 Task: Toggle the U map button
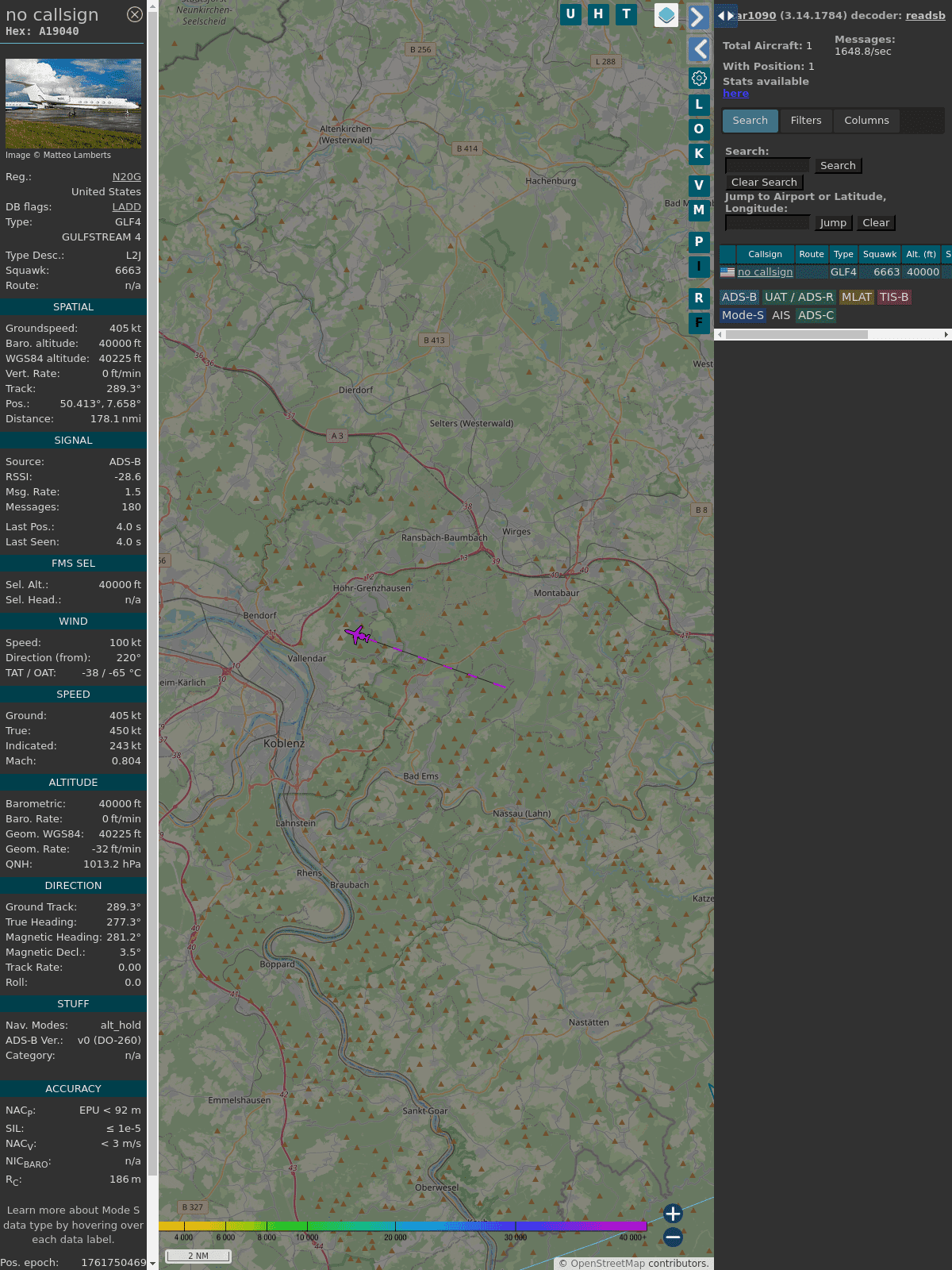click(570, 14)
